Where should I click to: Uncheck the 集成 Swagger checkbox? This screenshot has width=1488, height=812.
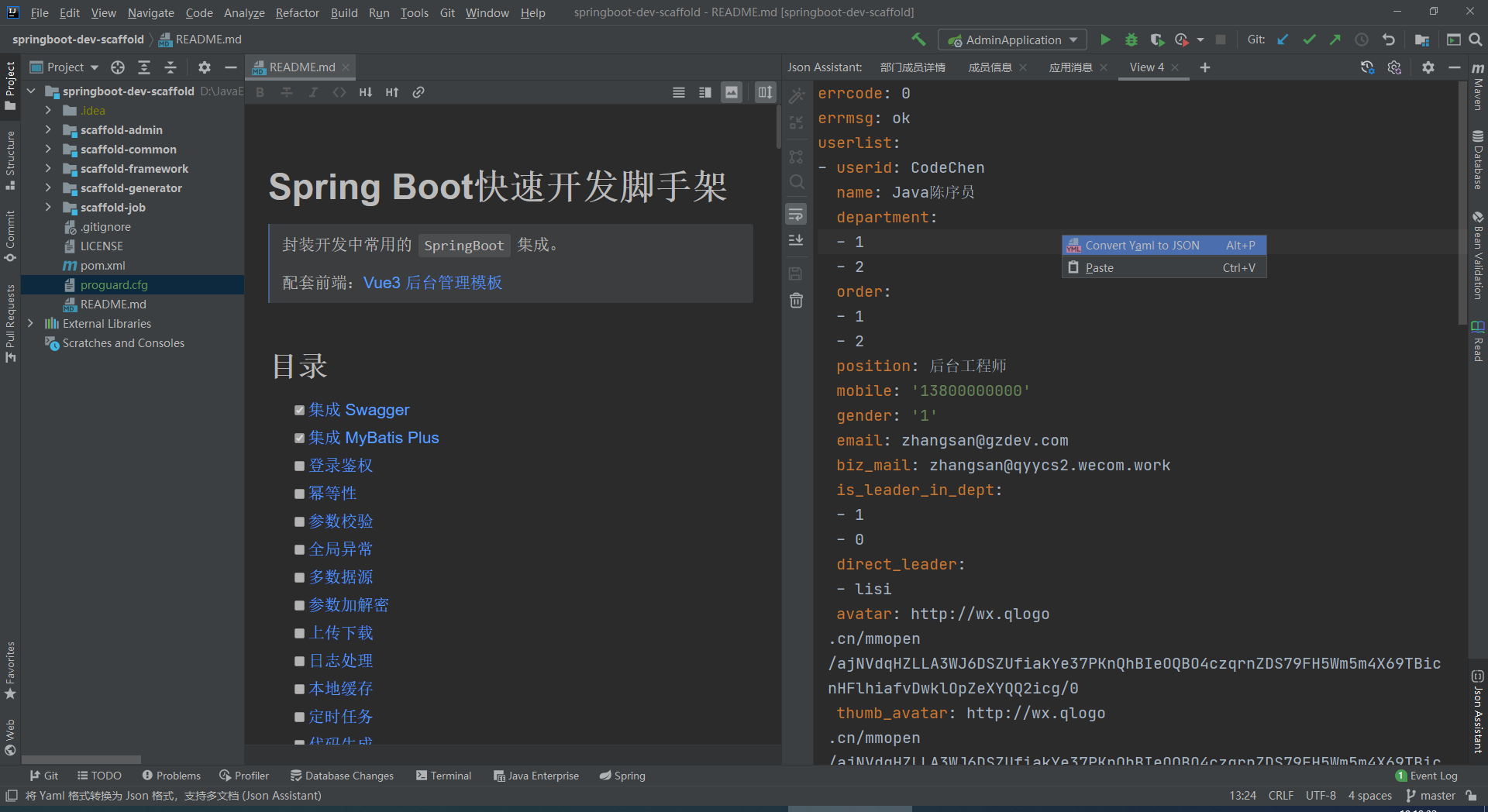tap(299, 410)
